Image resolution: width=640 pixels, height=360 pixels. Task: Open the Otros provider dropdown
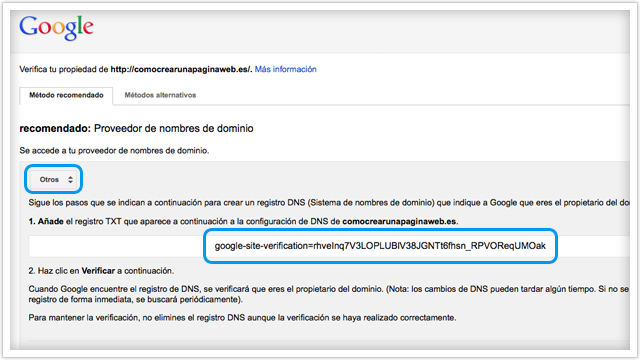(x=54, y=180)
